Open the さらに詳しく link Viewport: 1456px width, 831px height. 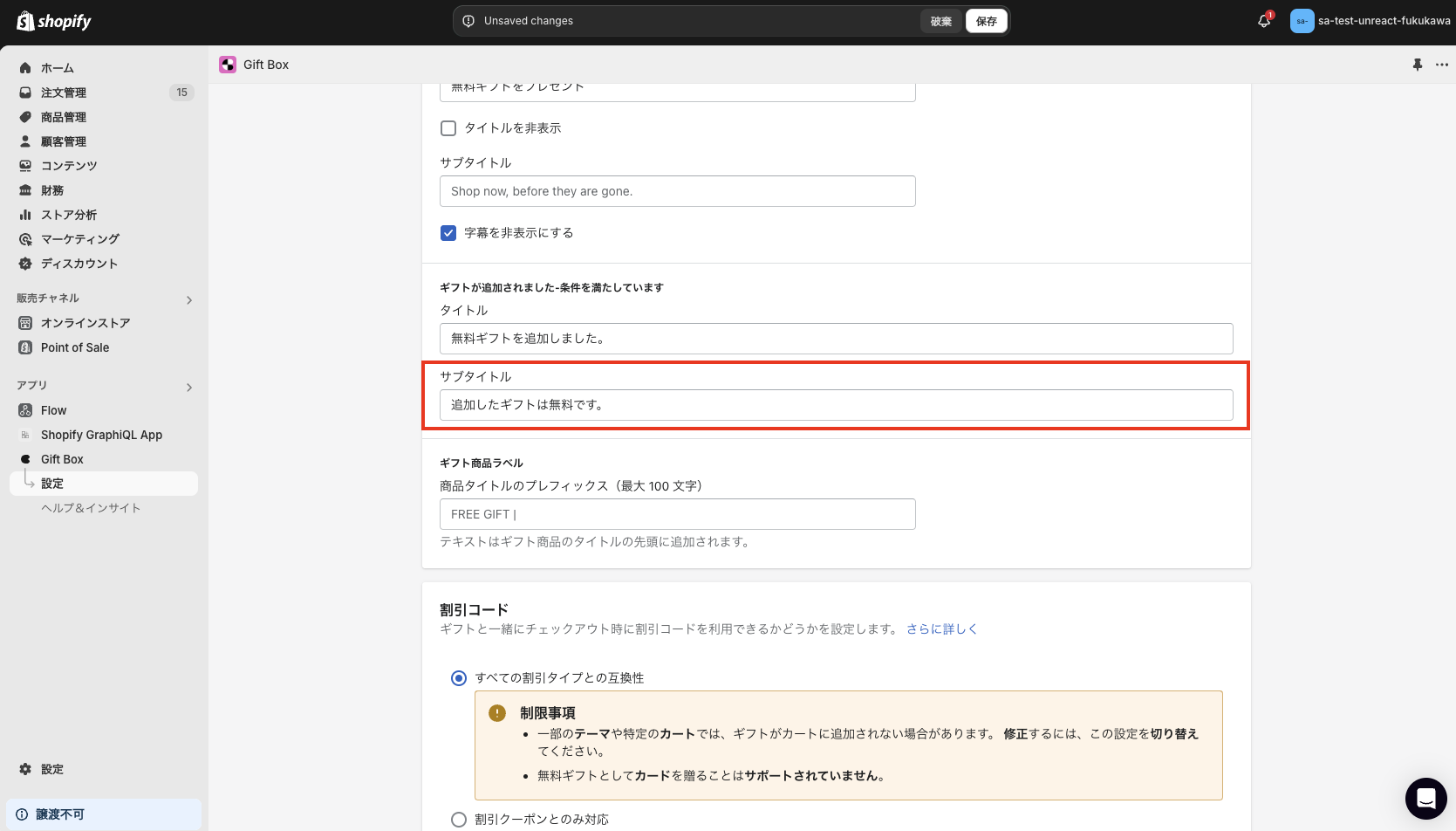[943, 628]
